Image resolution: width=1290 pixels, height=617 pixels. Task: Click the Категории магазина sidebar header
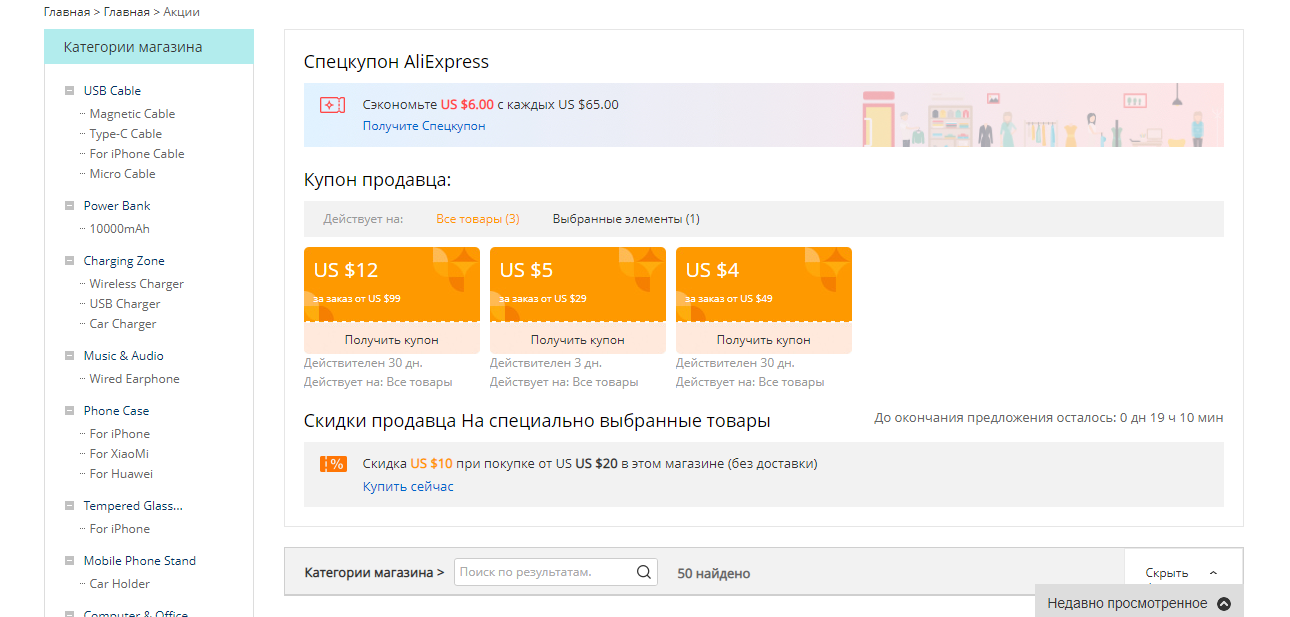pos(149,47)
